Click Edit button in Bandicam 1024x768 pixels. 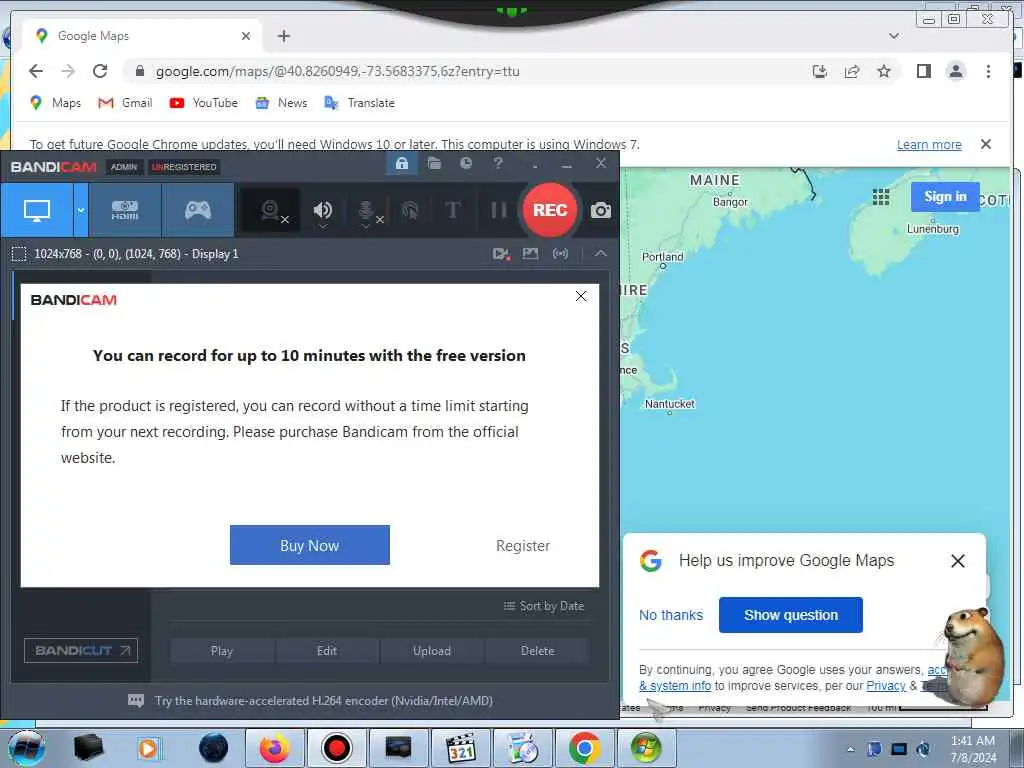coord(327,651)
